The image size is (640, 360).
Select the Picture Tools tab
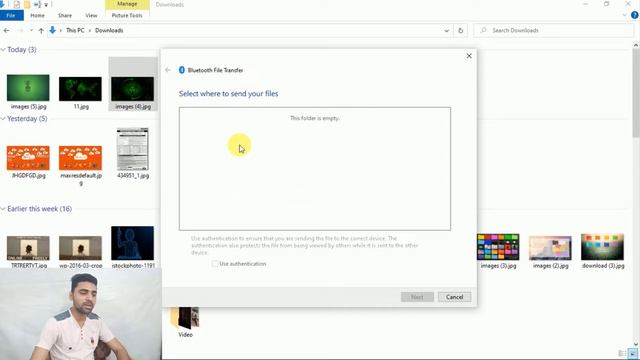click(127, 16)
